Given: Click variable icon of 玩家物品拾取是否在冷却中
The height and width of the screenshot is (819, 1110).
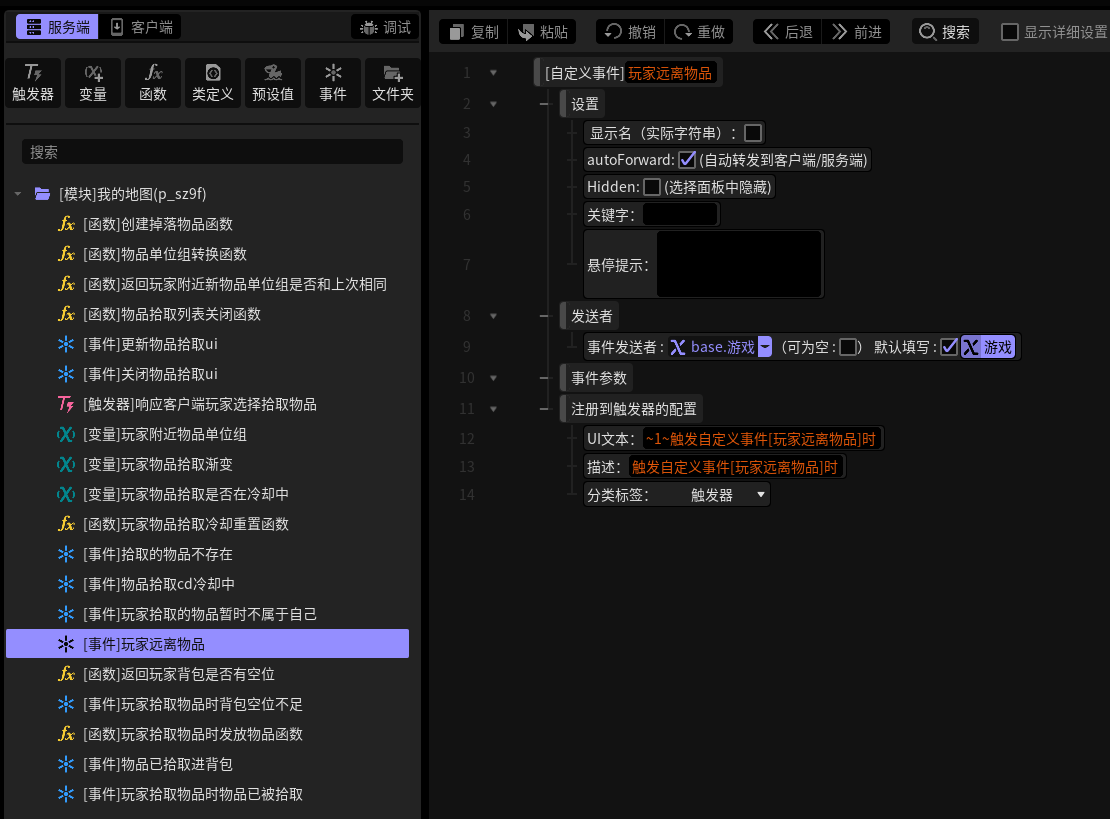Looking at the screenshot, I should [66, 494].
